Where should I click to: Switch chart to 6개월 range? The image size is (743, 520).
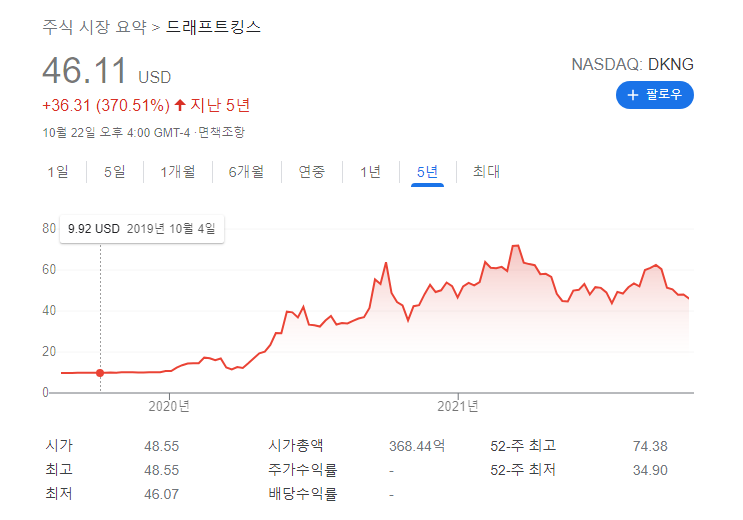[246, 172]
